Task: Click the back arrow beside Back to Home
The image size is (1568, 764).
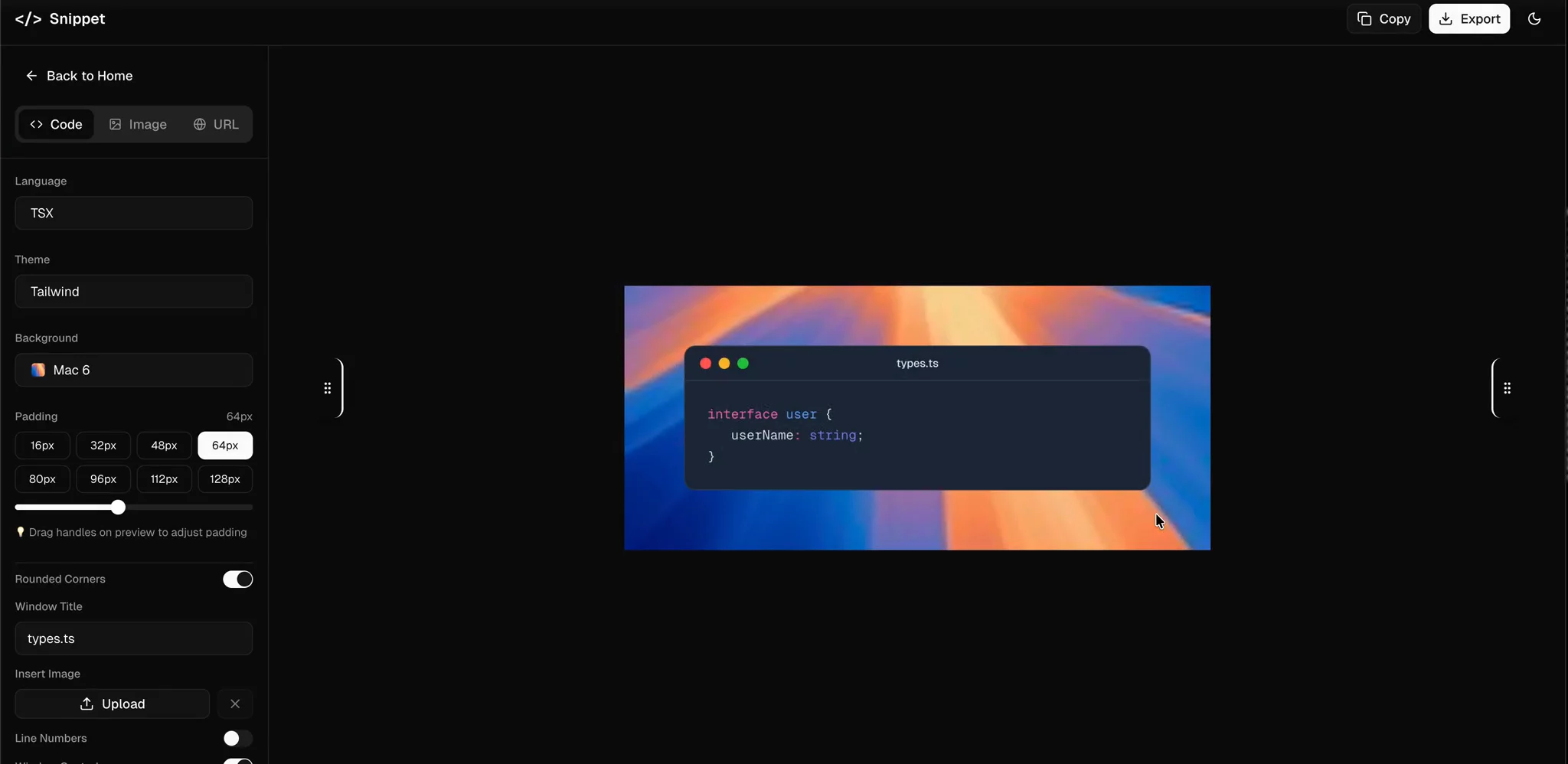Action: (32, 76)
